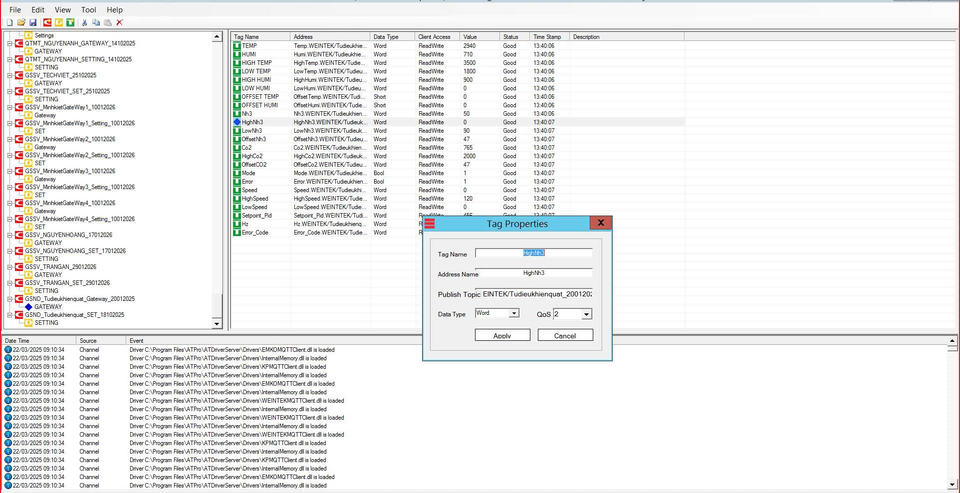Open the QoS dropdown
This screenshot has width=960, height=493.
click(x=586, y=314)
